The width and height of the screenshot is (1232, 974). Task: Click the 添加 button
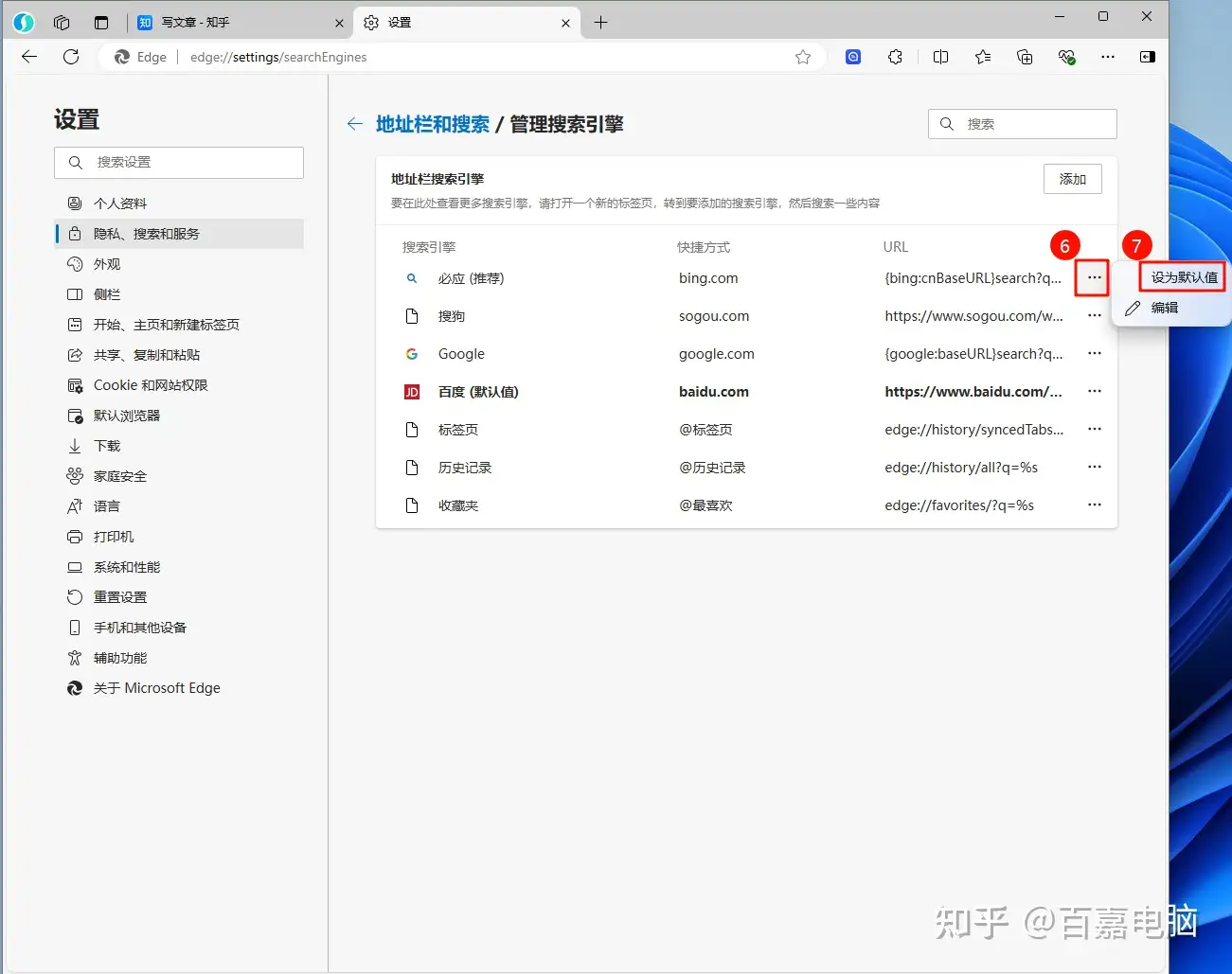coord(1073,179)
